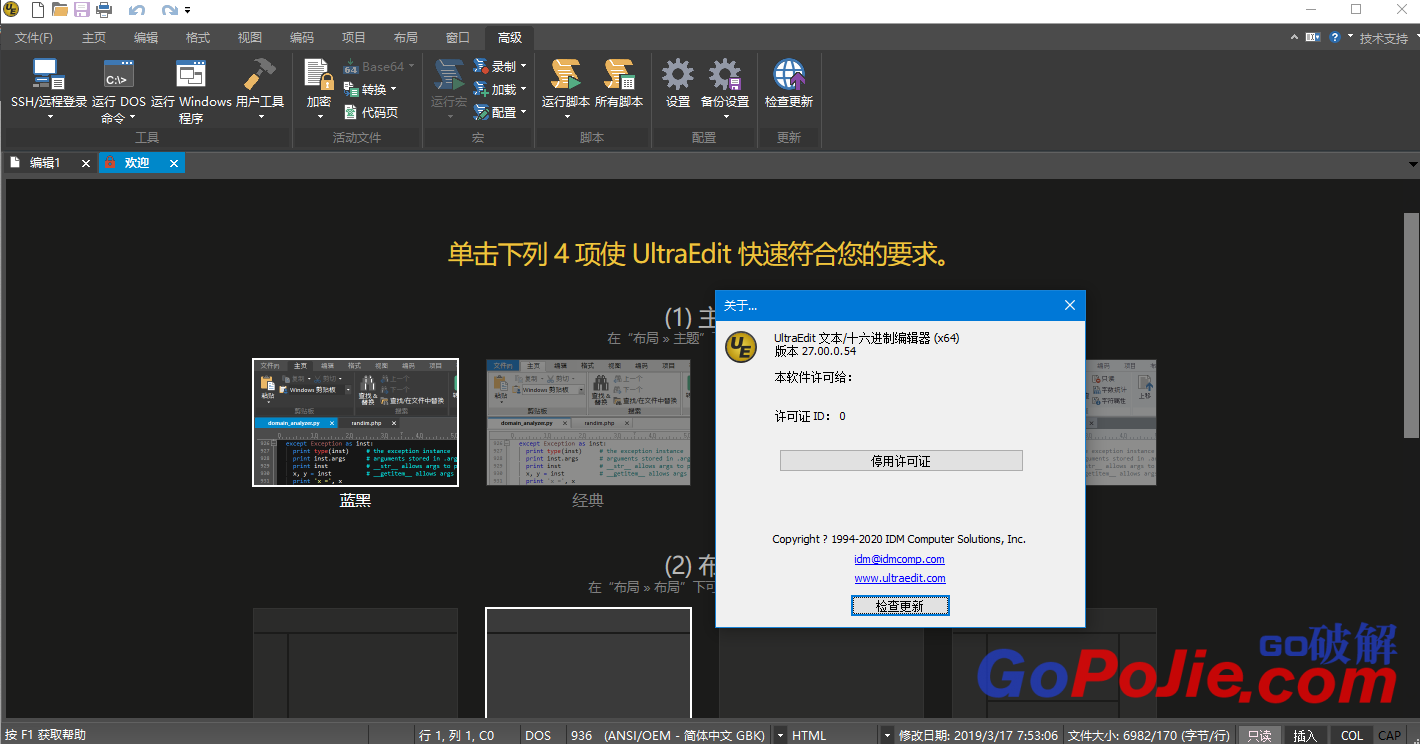Click the UltraEdit logo in title bar
Viewport: 1420px width, 744px height.
(x=12, y=11)
